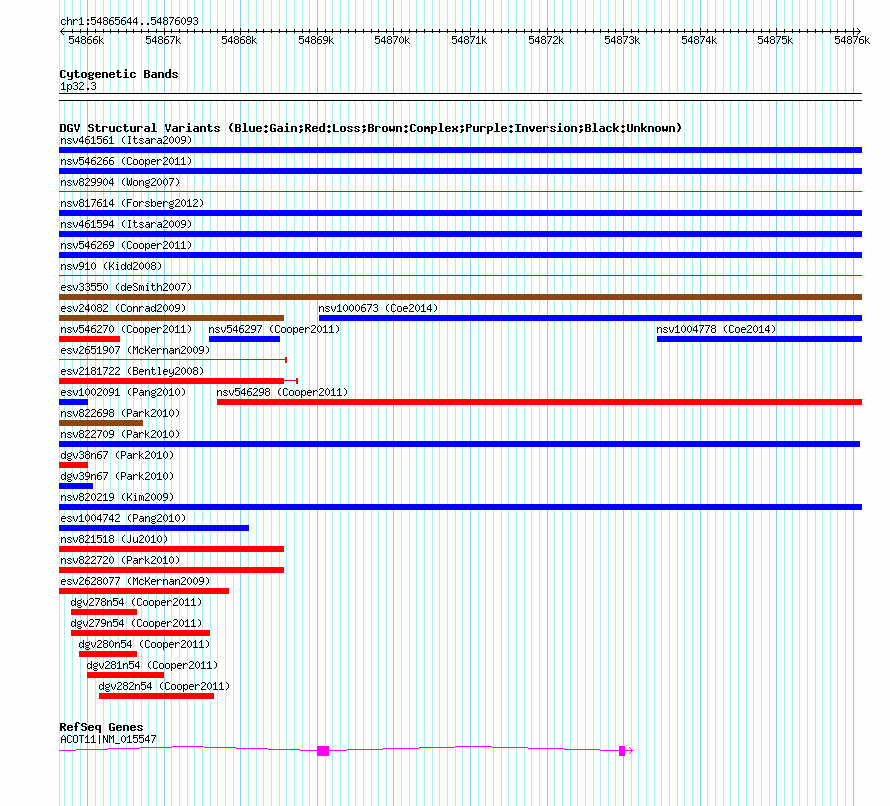Click blue gain bar of nsv1000673
Screen dimensions: 890x806
click(x=590, y=318)
